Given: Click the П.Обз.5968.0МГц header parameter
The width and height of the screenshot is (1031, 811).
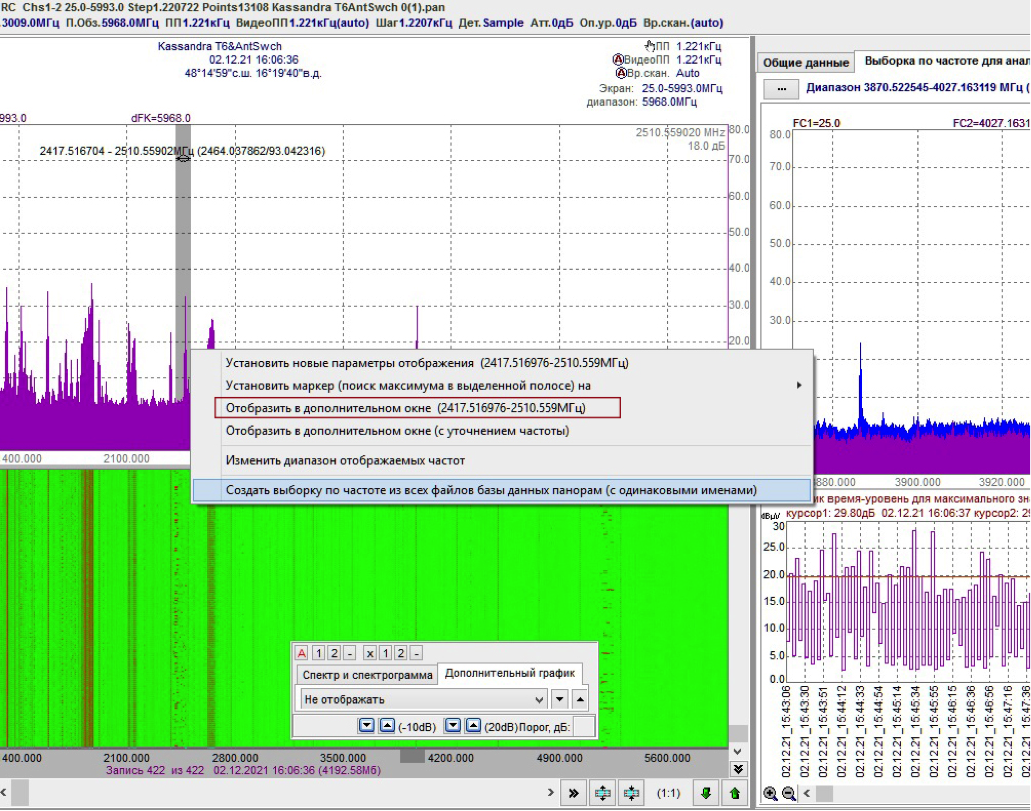Looking at the screenshot, I should pyautogui.click(x=112, y=23).
